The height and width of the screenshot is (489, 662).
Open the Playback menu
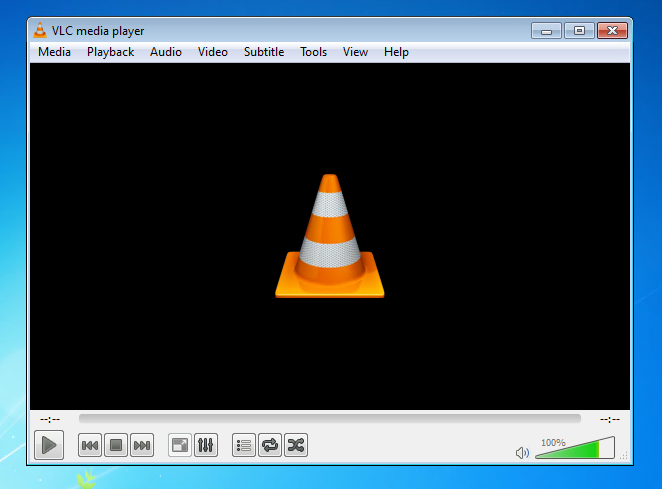coord(110,52)
